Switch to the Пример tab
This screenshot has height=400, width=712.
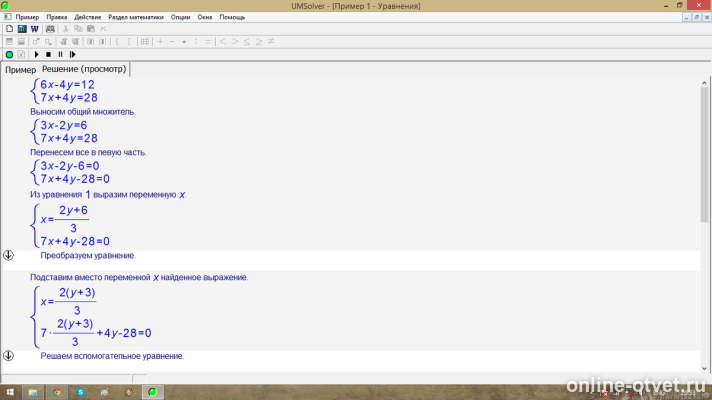click(x=20, y=70)
